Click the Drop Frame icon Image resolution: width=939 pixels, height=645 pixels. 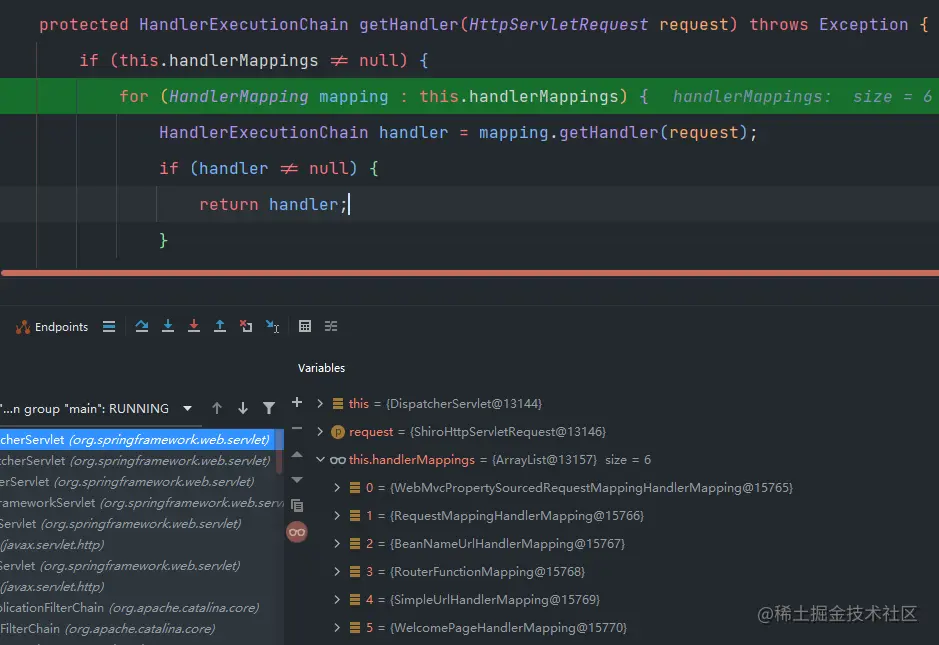click(x=246, y=326)
